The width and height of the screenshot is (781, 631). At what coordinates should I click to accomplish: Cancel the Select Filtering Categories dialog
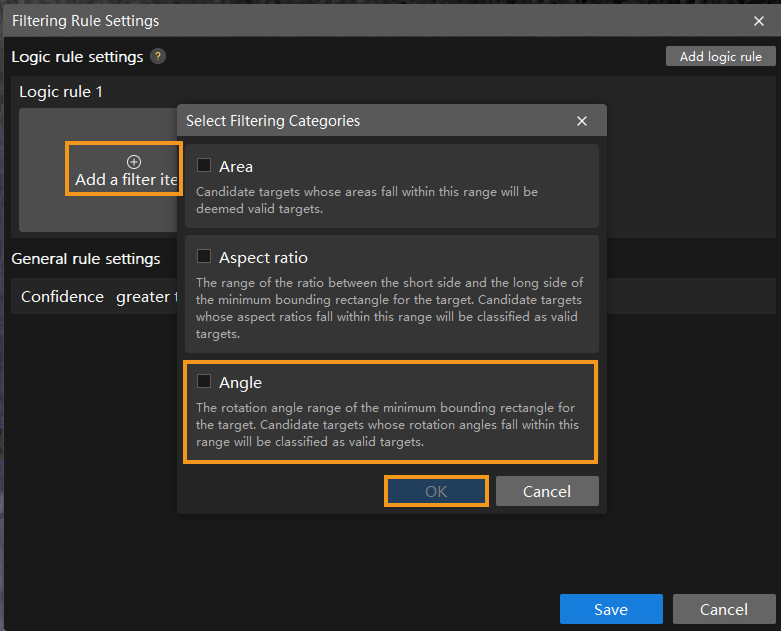click(547, 491)
